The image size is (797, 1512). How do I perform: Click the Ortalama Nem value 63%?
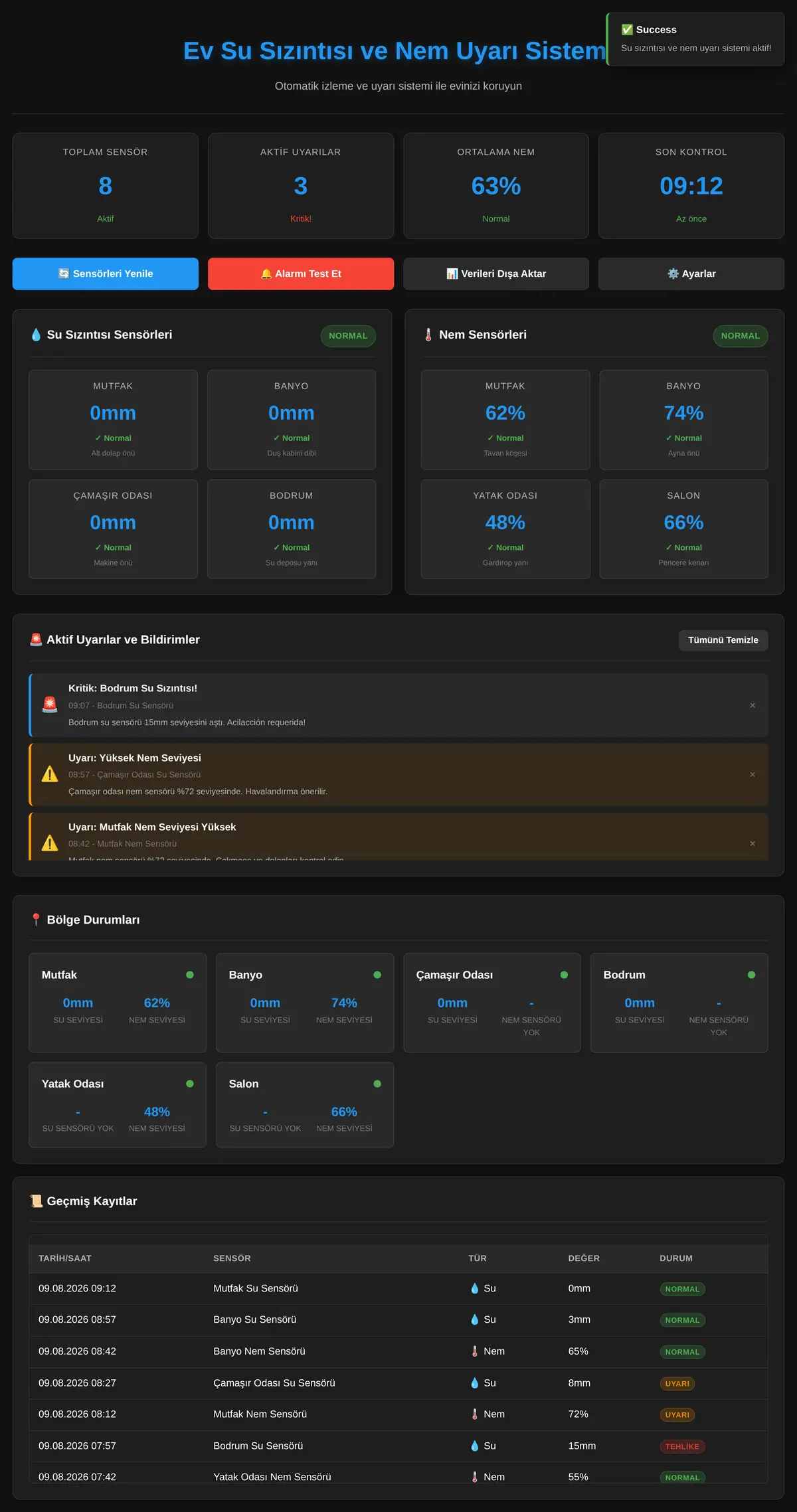[x=496, y=186]
